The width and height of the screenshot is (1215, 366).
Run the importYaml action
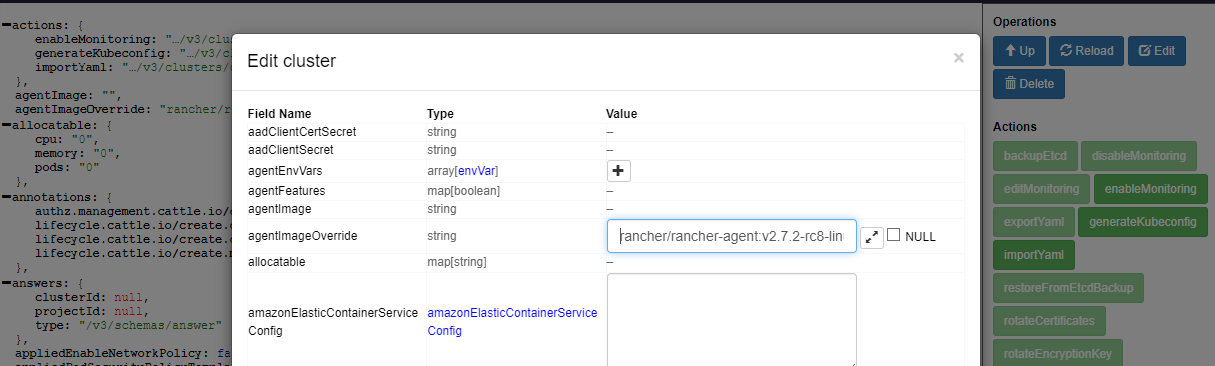point(1033,255)
